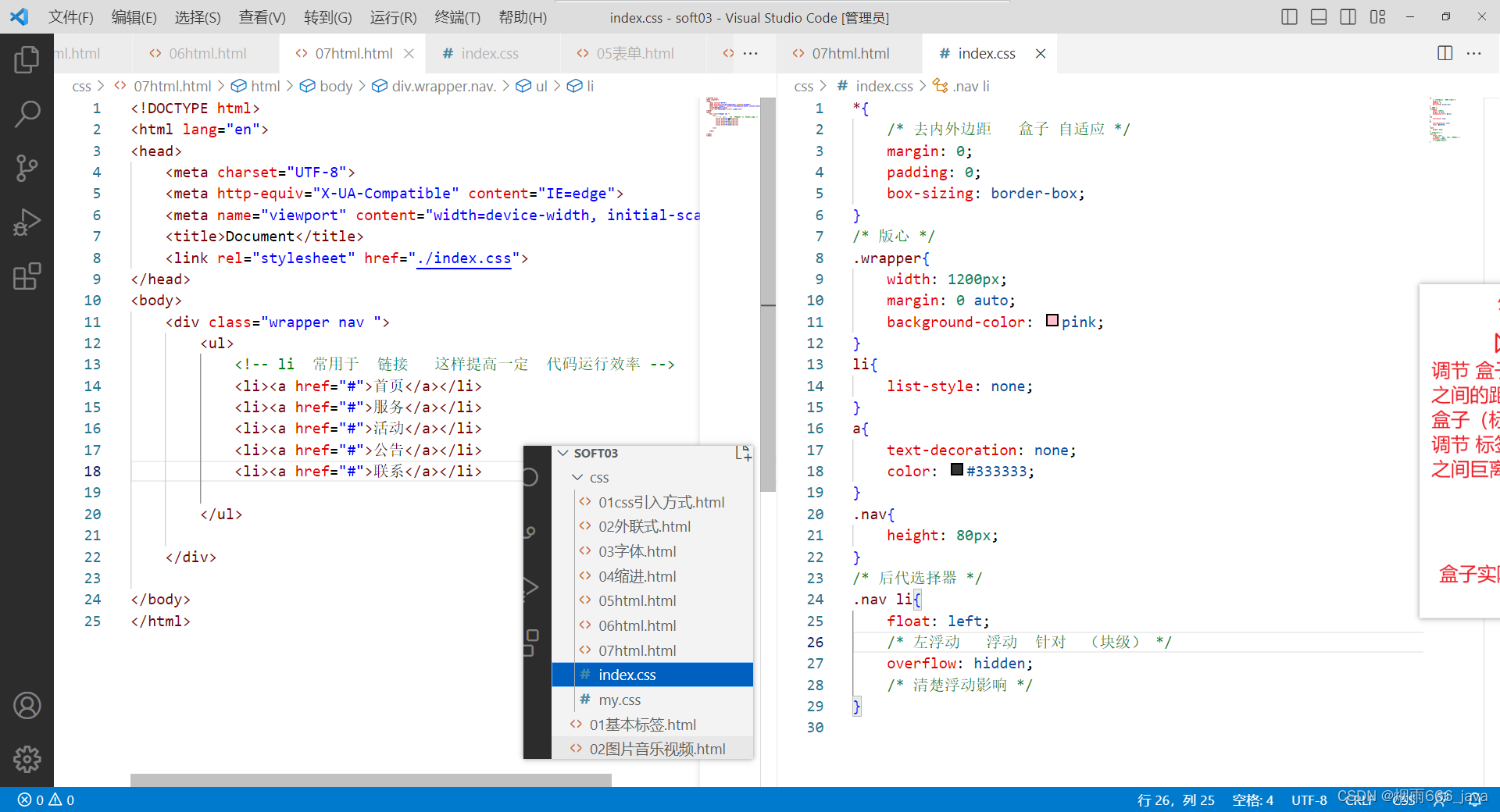Image resolution: width=1500 pixels, height=812 pixels.
Task: Open the 帮助(H) menu
Action: click(x=523, y=17)
